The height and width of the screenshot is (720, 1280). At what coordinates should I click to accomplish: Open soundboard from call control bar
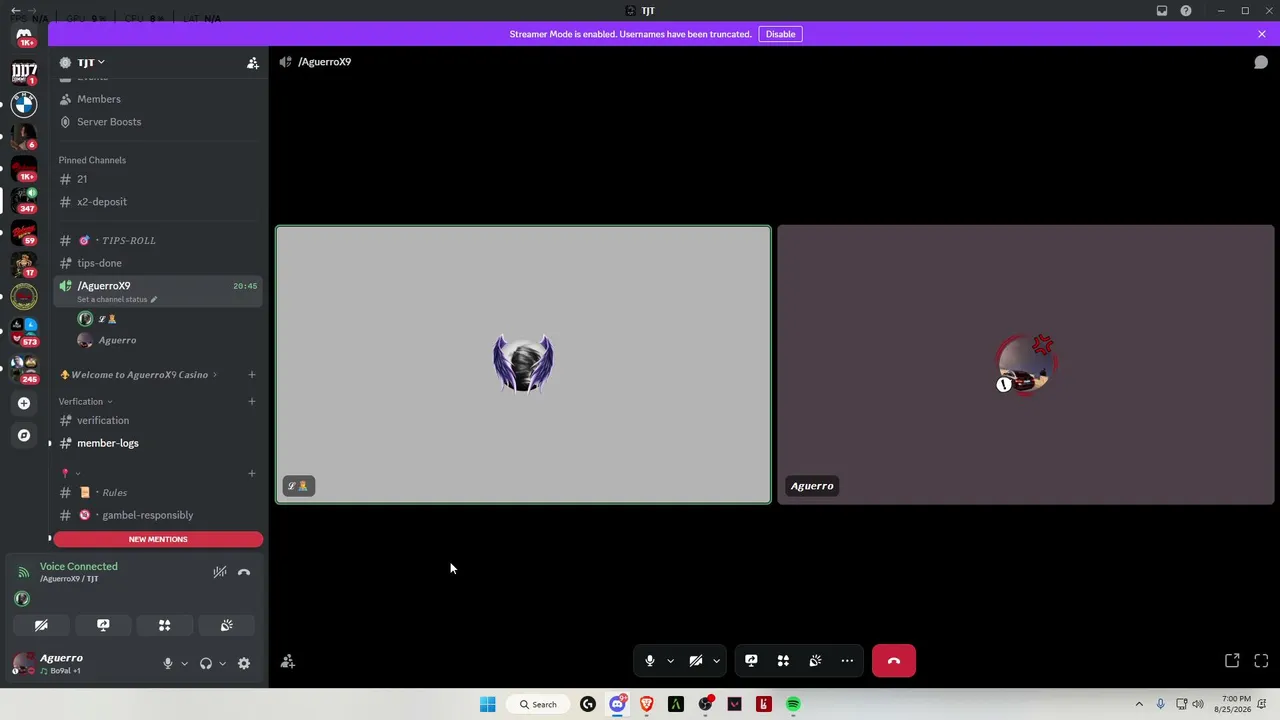point(815,661)
